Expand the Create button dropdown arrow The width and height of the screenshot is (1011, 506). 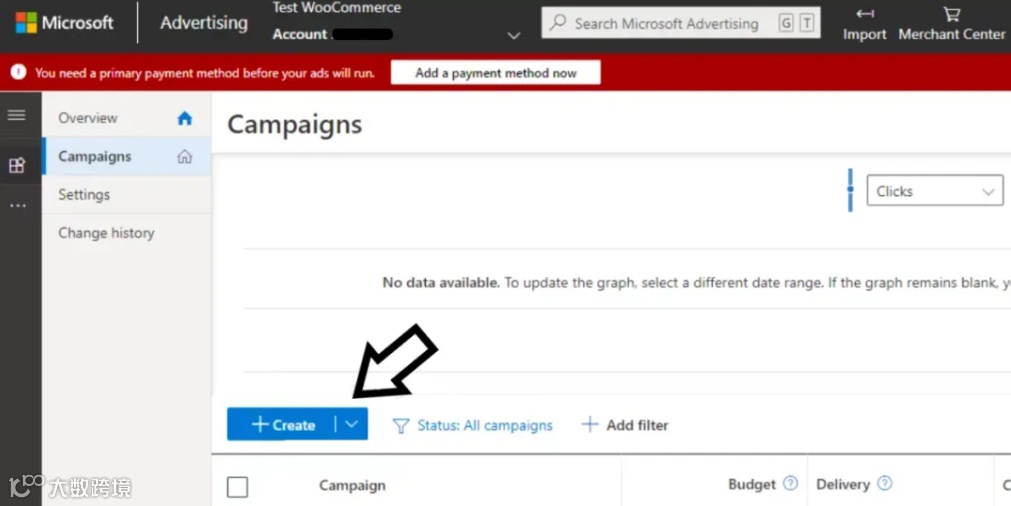[x=351, y=424]
